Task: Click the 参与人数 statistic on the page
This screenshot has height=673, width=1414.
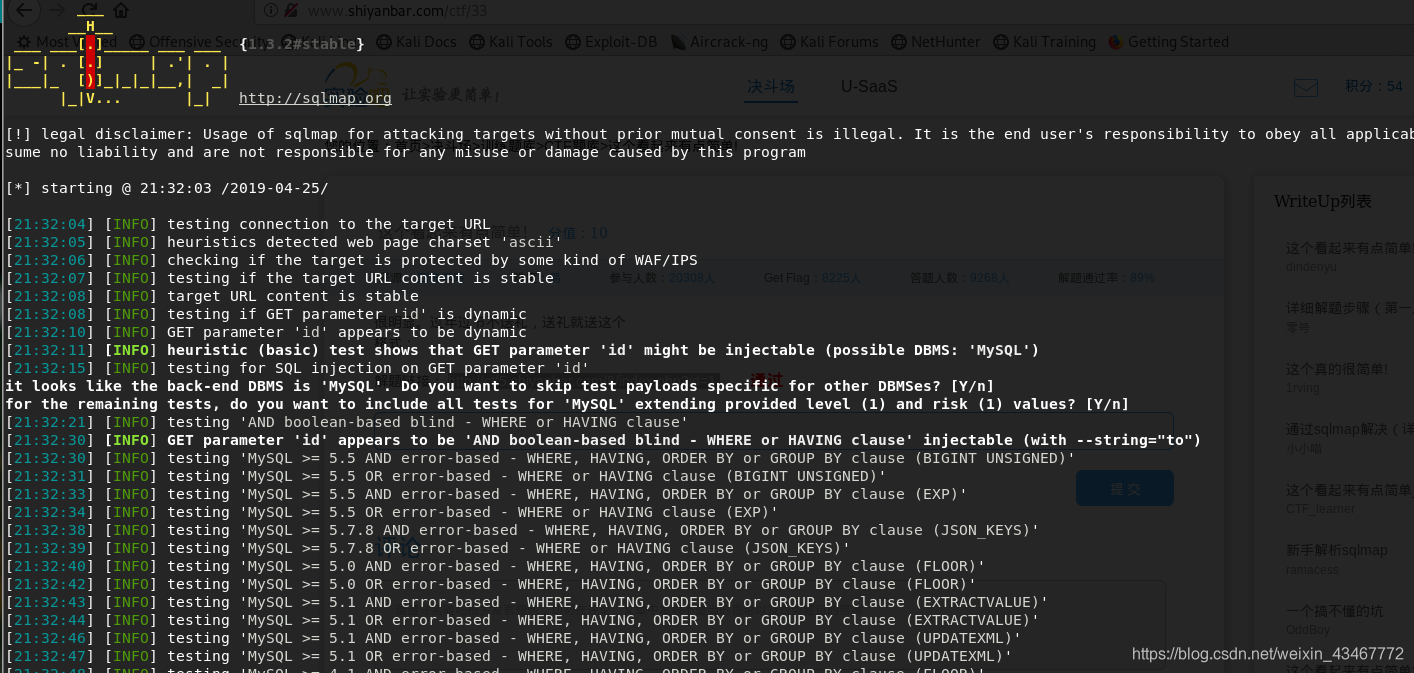Action: coord(662,278)
